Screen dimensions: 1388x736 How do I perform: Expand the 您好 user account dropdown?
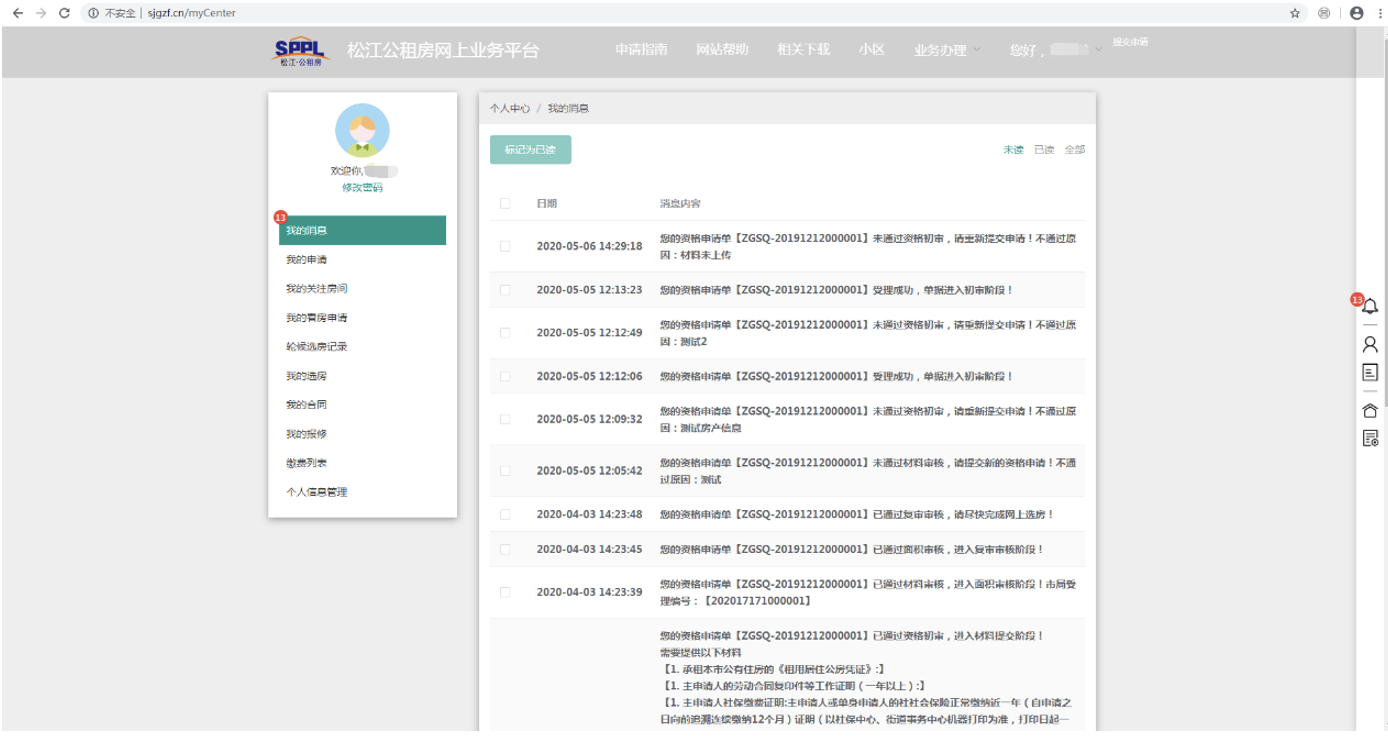(1055, 50)
